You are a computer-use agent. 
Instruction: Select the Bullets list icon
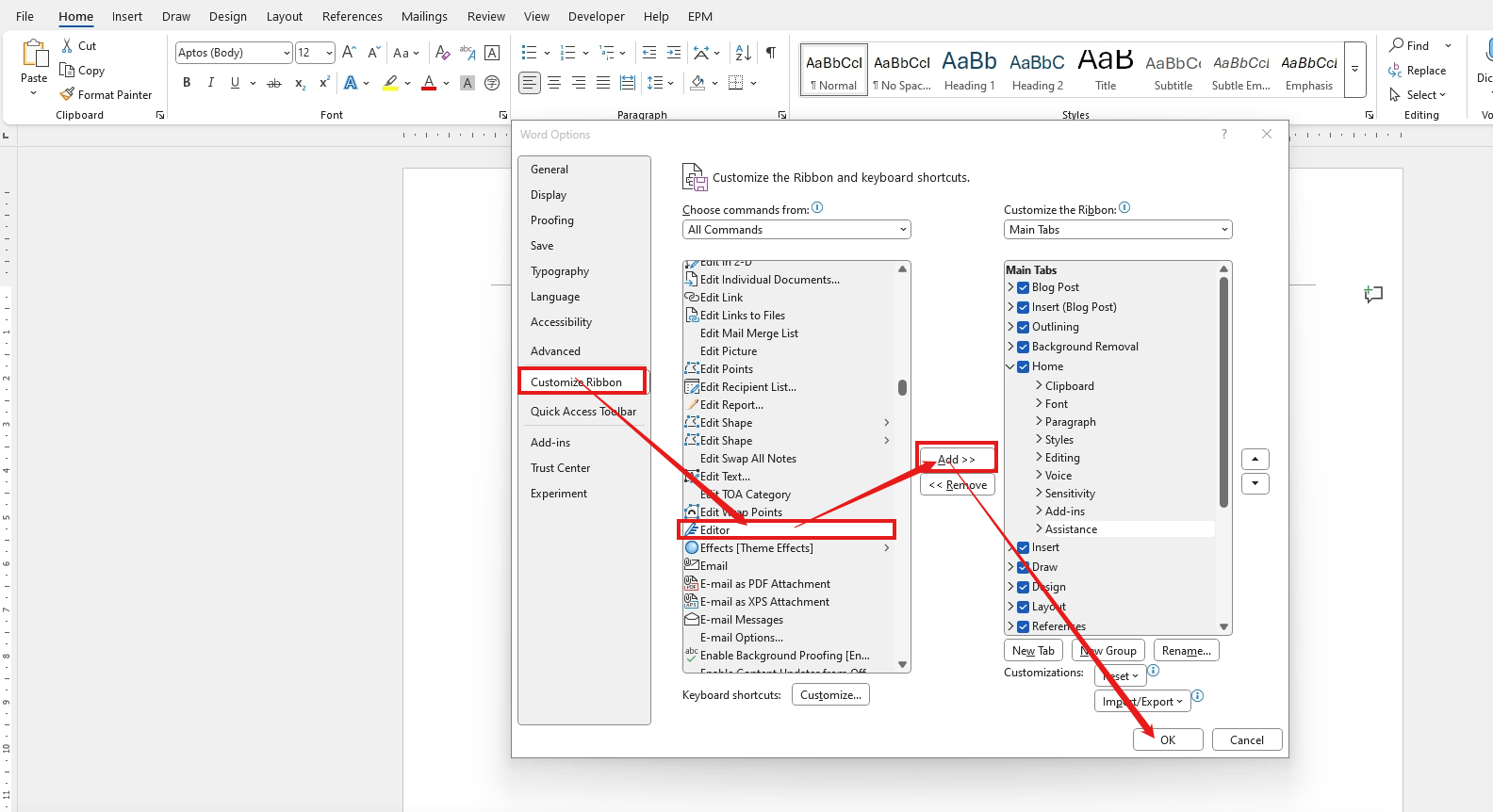[x=530, y=53]
